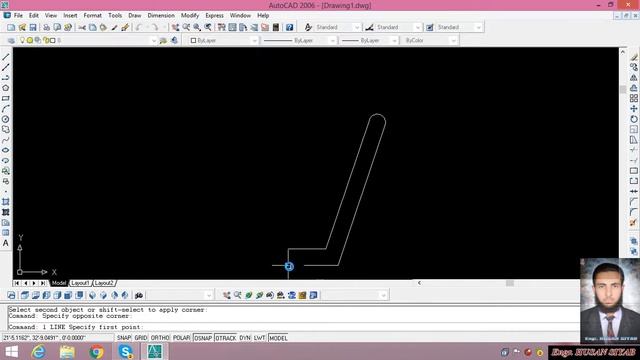Open Google Chrome from taskbar
Image resolution: width=640 pixels, height=360 pixels.
96,351
